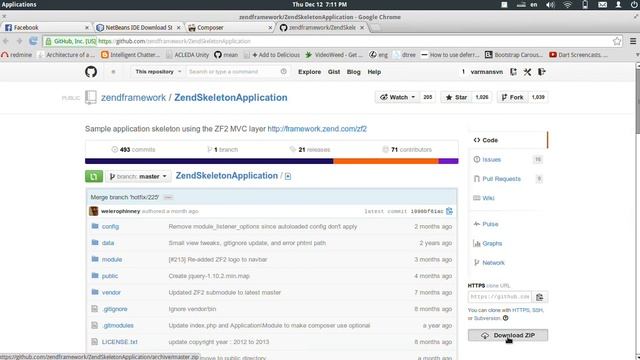The image size is (640, 360).
Task: Go back using the browser back arrow
Action: (x=6, y=41)
